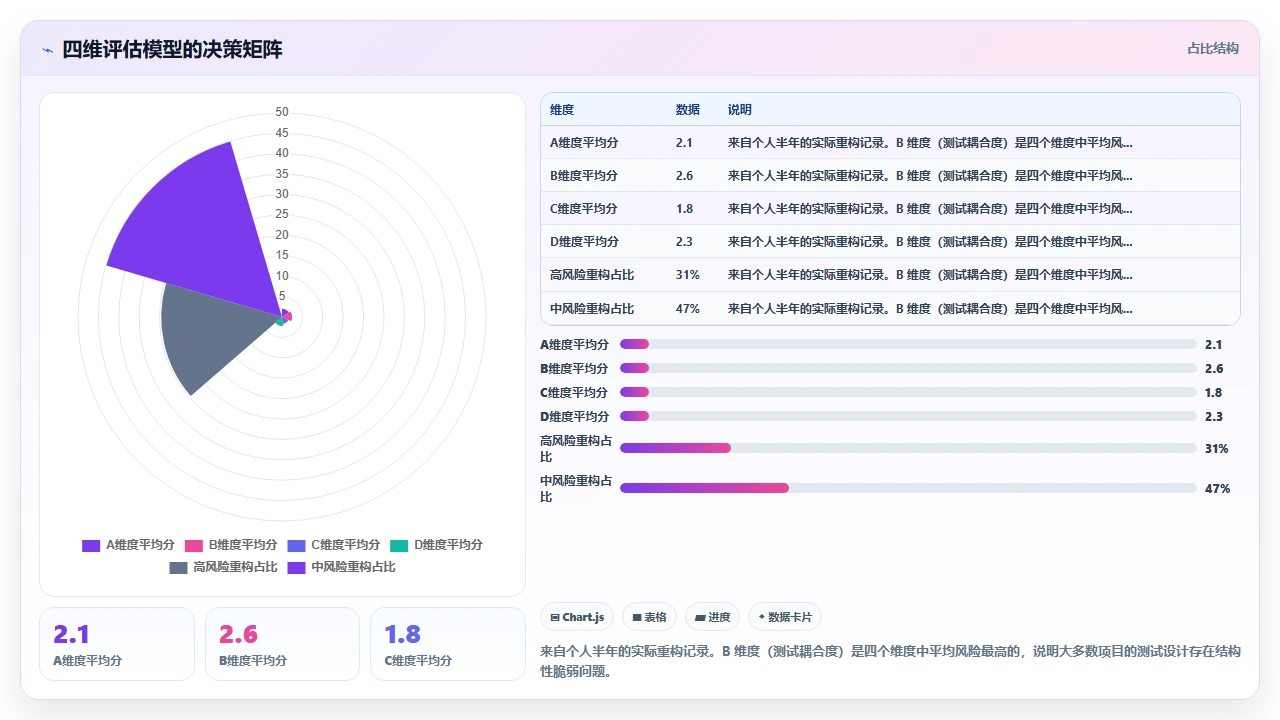1280x720 pixels.
Task: Click the 高风险重构占比 label left of its progress bar
Action: [x=575, y=448]
